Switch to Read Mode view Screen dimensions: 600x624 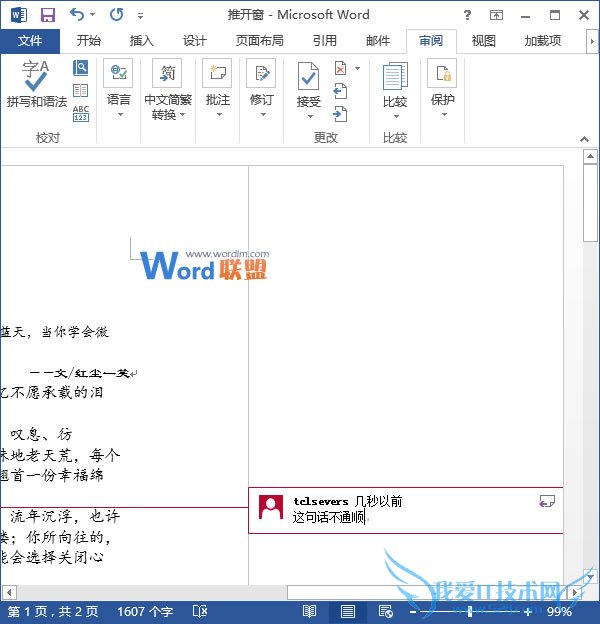coord(309,612)
